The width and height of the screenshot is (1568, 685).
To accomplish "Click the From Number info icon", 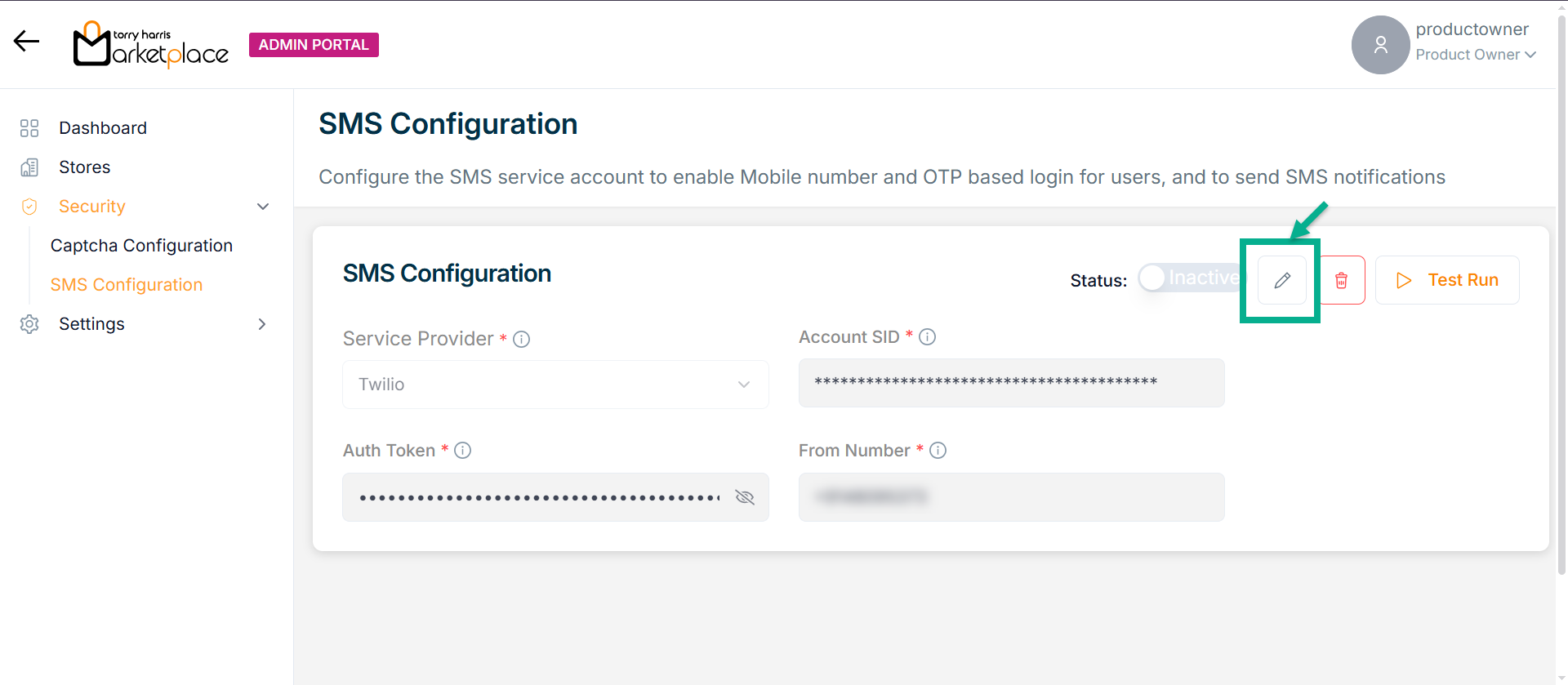I will click(938, 450).
